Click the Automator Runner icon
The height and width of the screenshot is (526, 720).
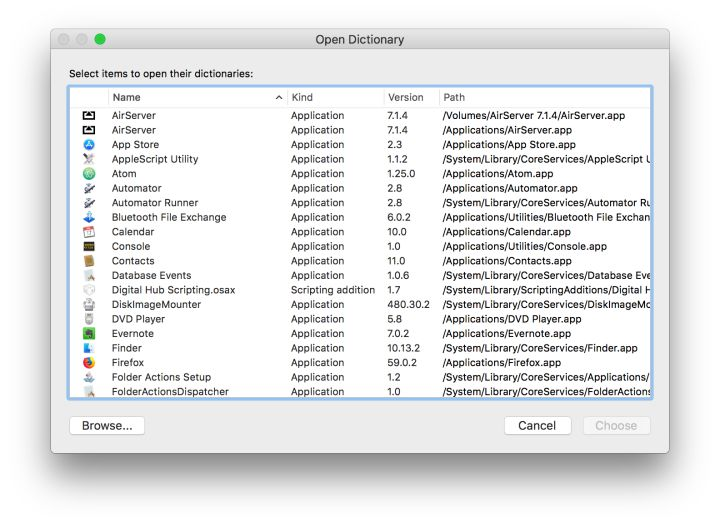(x=89, y=203)
